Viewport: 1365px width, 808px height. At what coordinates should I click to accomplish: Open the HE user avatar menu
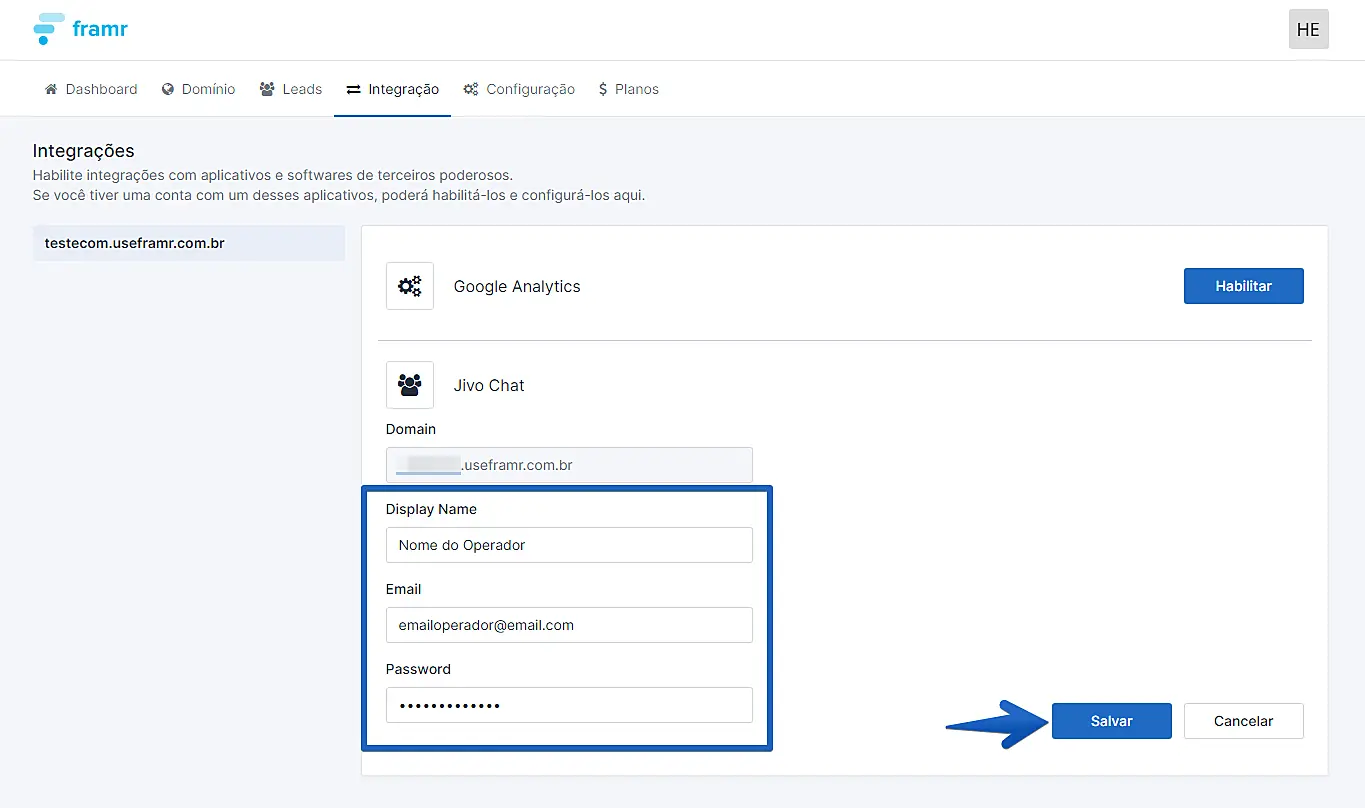[x=1308, y=30]
